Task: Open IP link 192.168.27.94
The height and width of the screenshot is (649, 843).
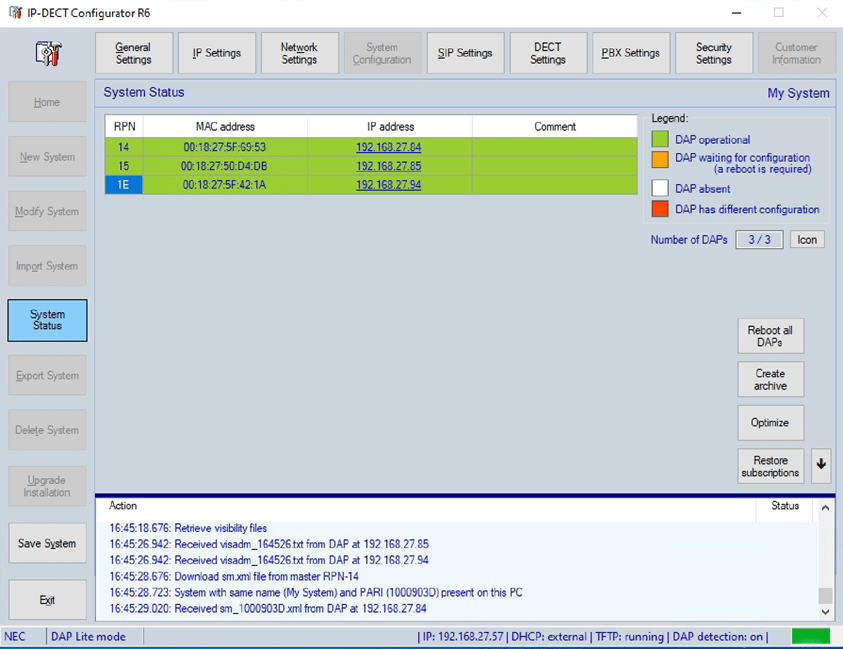Action: [x=389, y=184]
